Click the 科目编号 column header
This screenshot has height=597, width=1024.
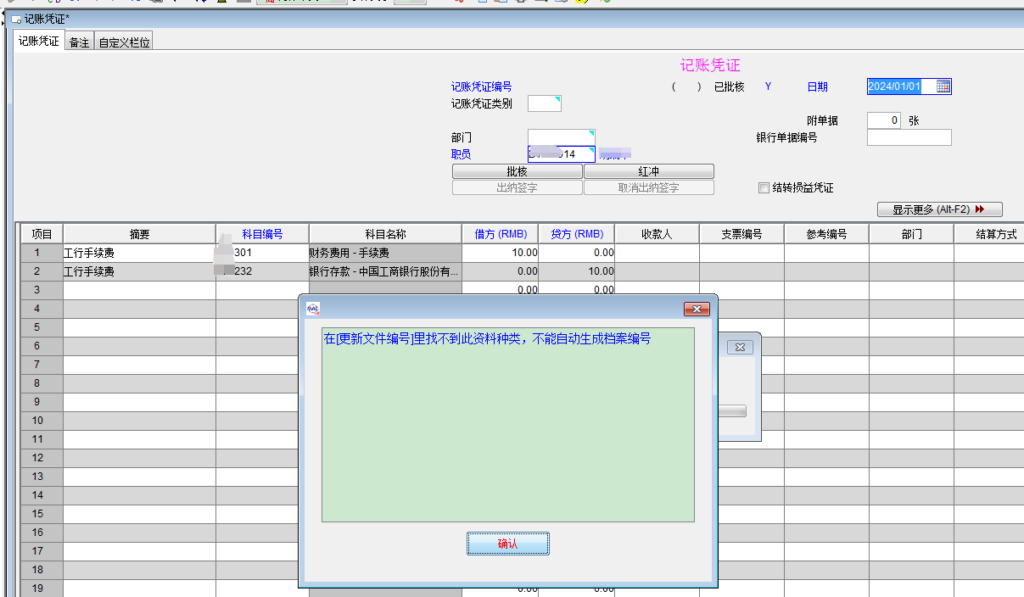[262, 234]
